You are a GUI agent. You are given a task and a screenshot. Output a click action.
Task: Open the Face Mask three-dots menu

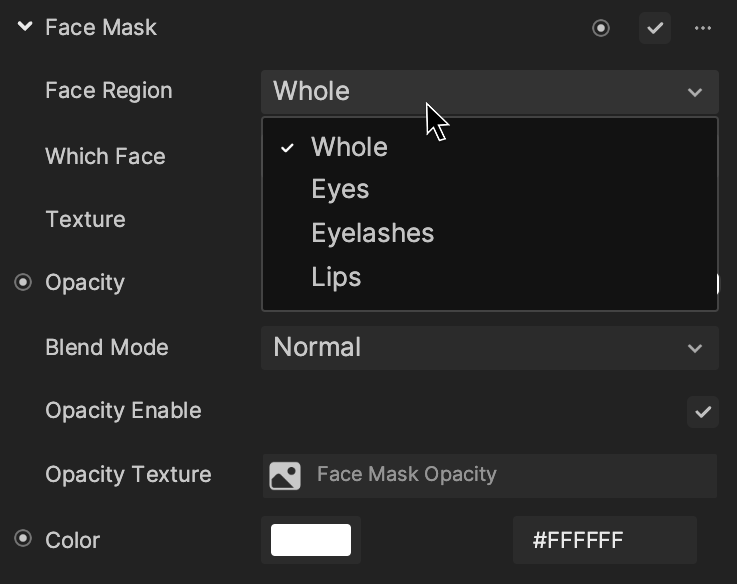tap(703, 28)
